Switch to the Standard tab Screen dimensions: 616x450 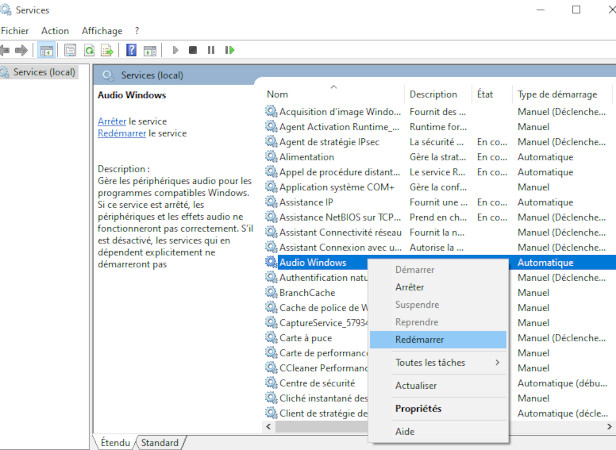click(160, 443)
